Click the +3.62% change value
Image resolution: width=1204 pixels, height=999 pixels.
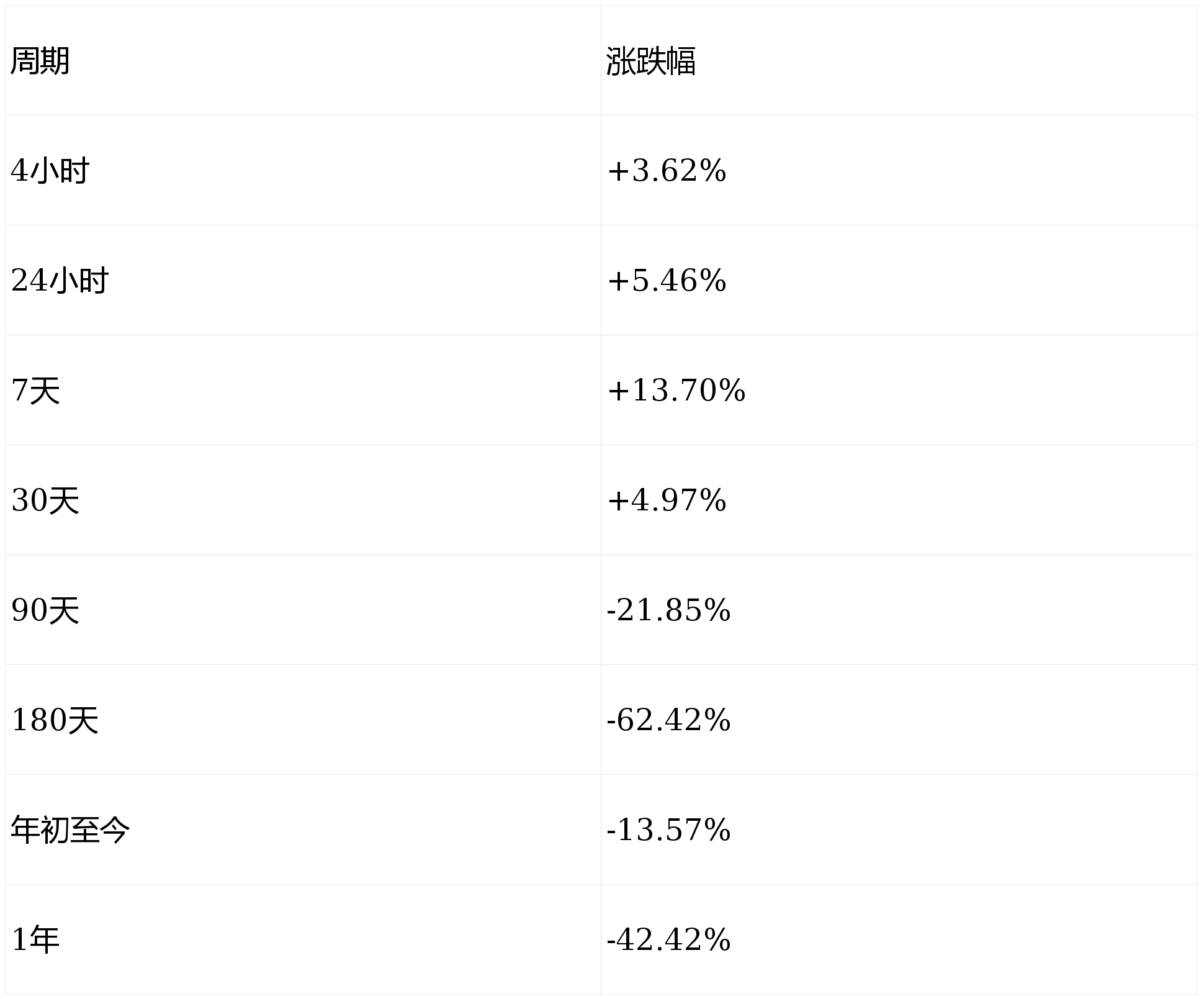click(667, 171)
